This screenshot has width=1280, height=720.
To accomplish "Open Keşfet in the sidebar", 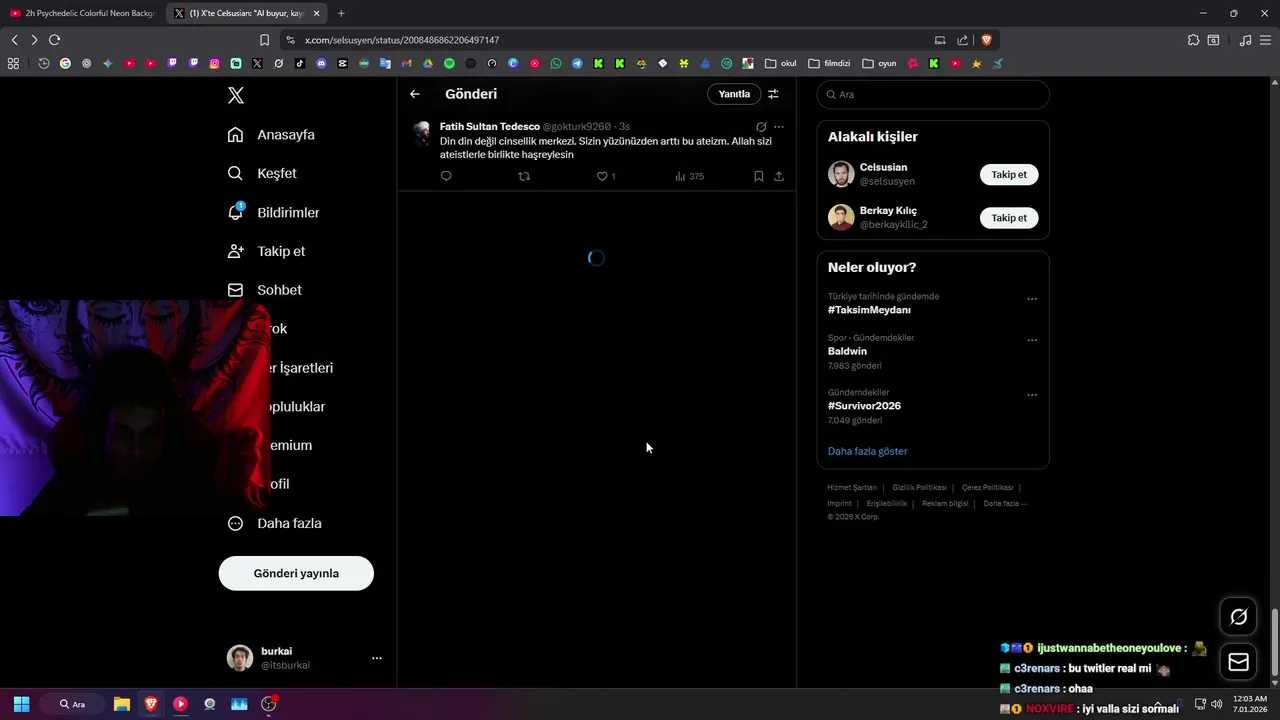I will [262, 173].
